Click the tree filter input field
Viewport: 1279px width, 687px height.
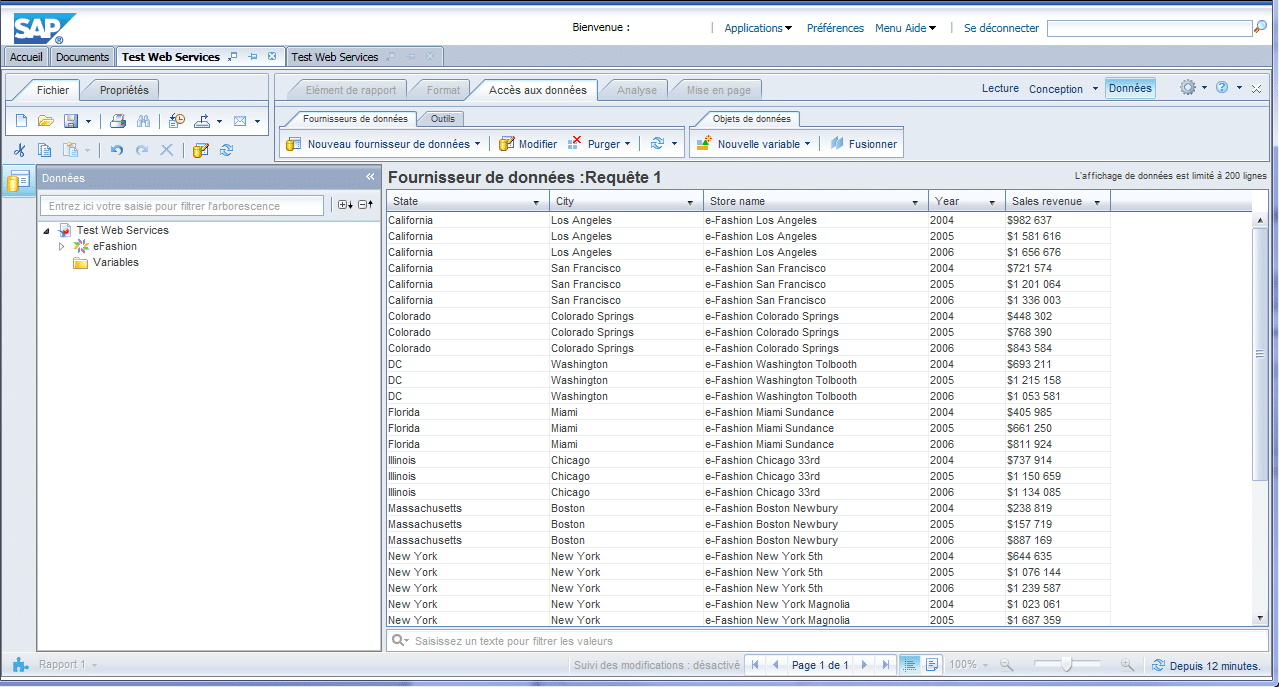(x=183, y=206)
